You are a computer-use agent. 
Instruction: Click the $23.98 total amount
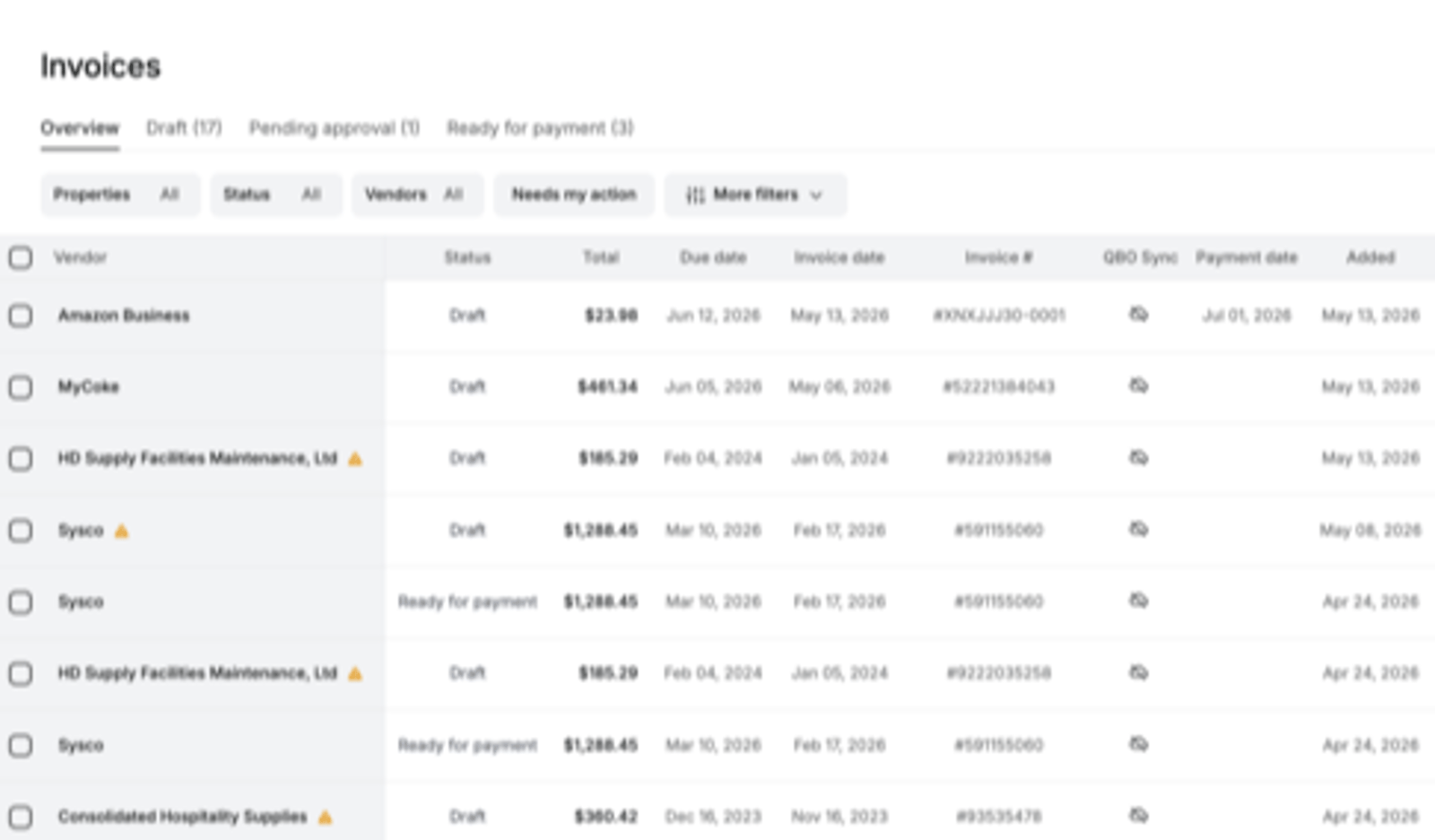point(611,316)
